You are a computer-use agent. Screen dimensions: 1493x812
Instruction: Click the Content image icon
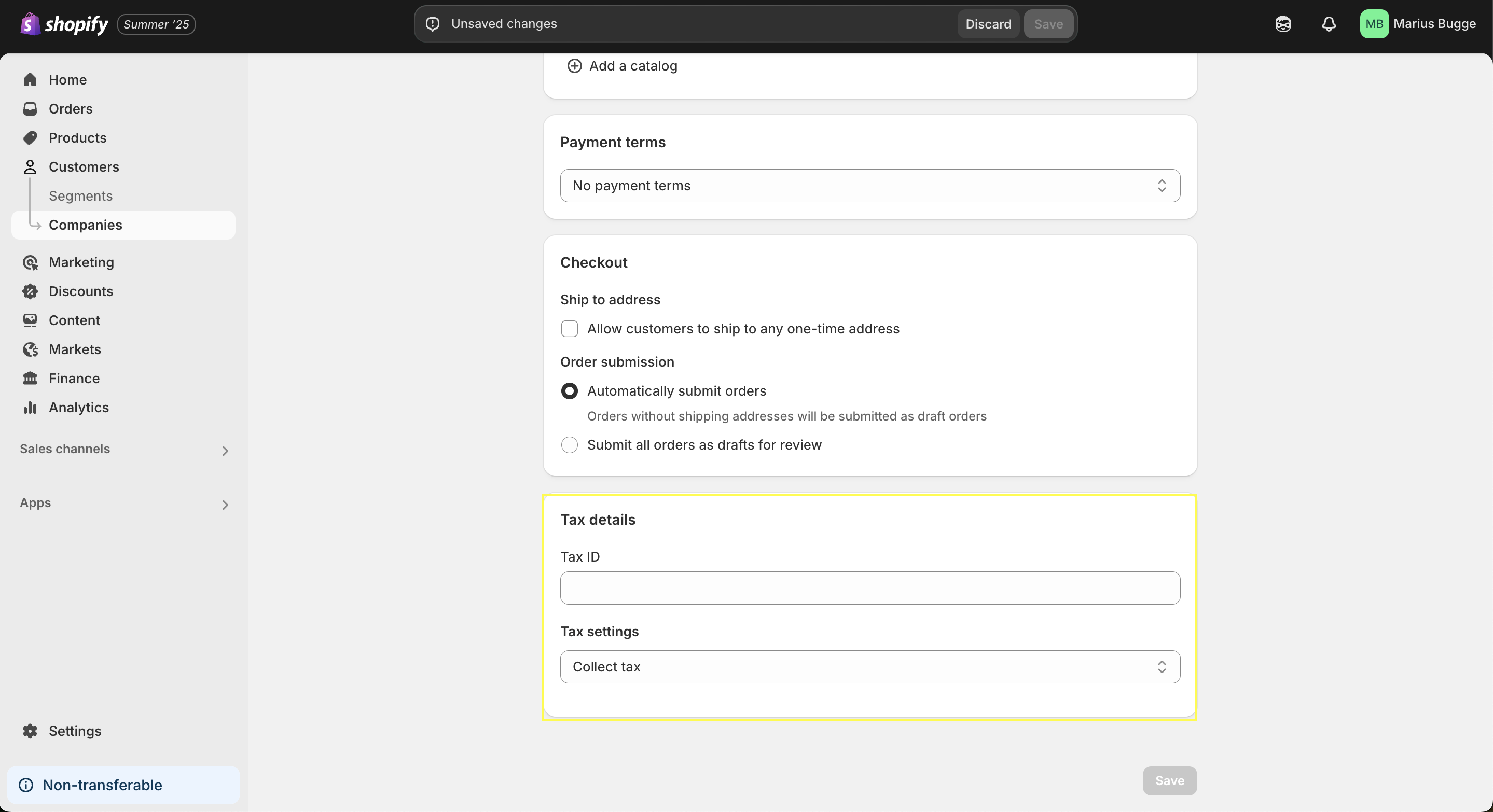30,320
